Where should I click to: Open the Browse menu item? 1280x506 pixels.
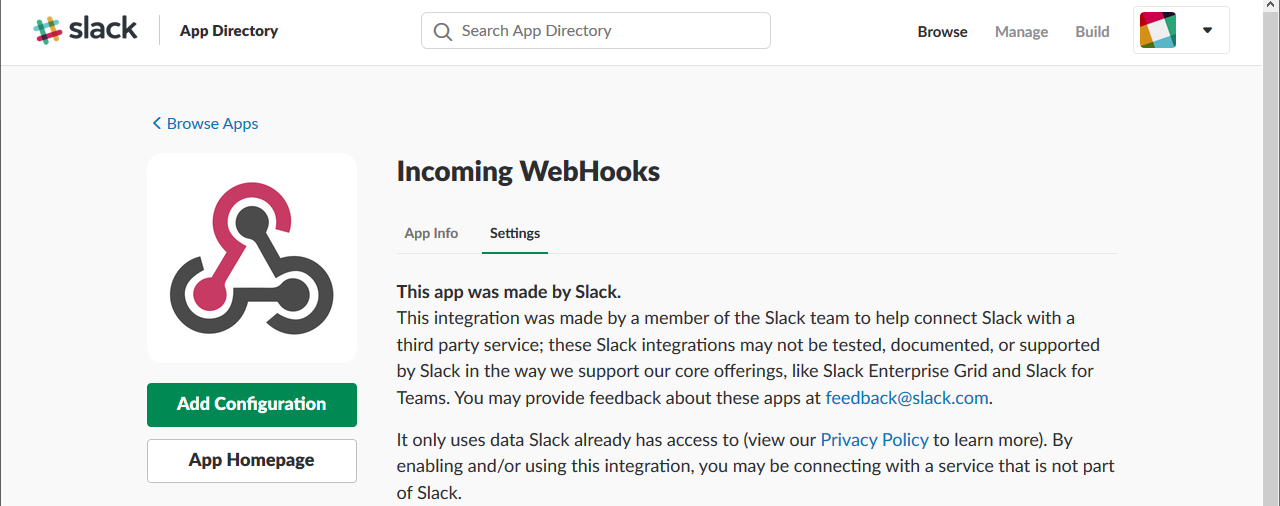[x=942, y=32]
